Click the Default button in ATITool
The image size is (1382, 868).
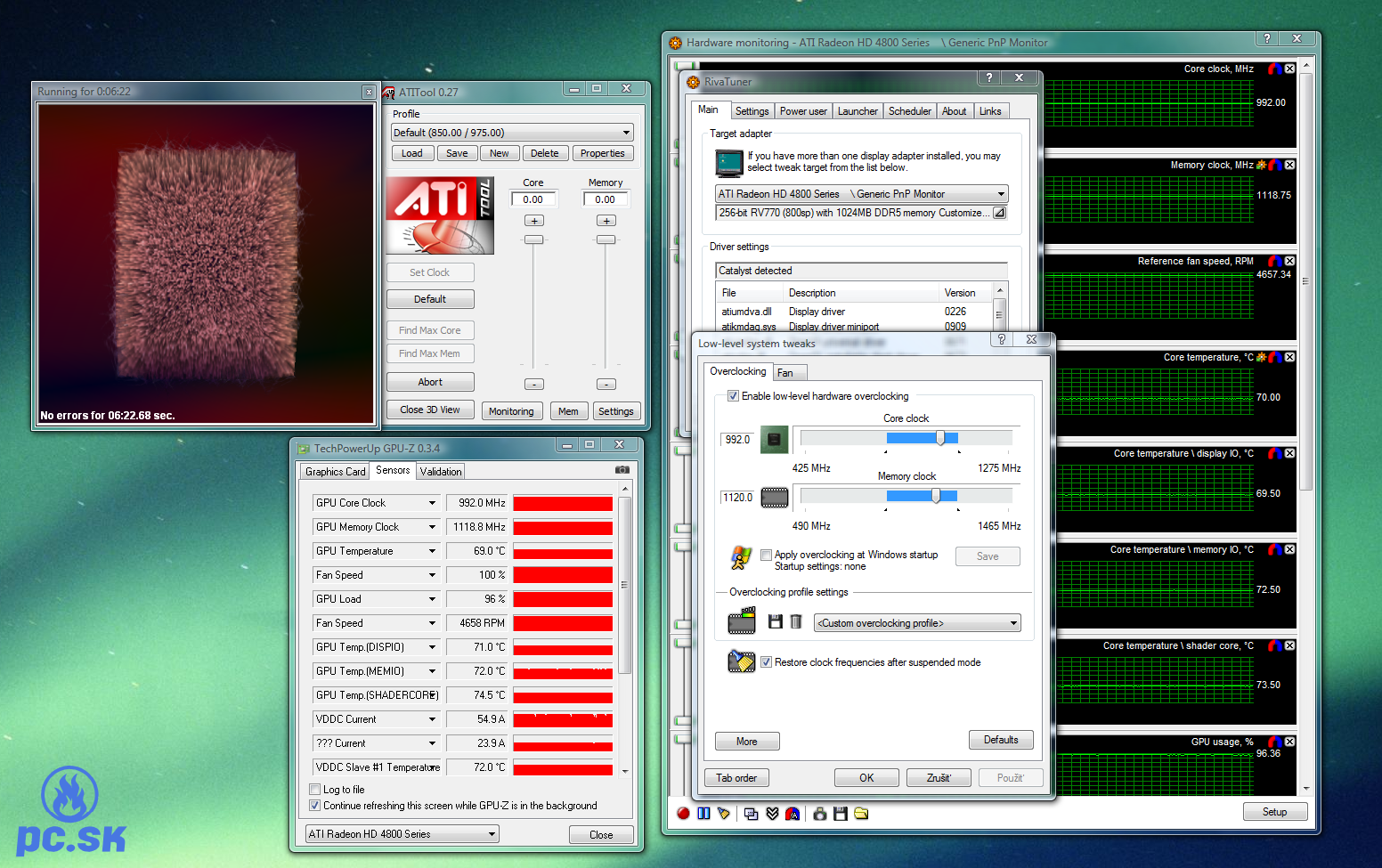pyautogui.click(x=430, y=299)
